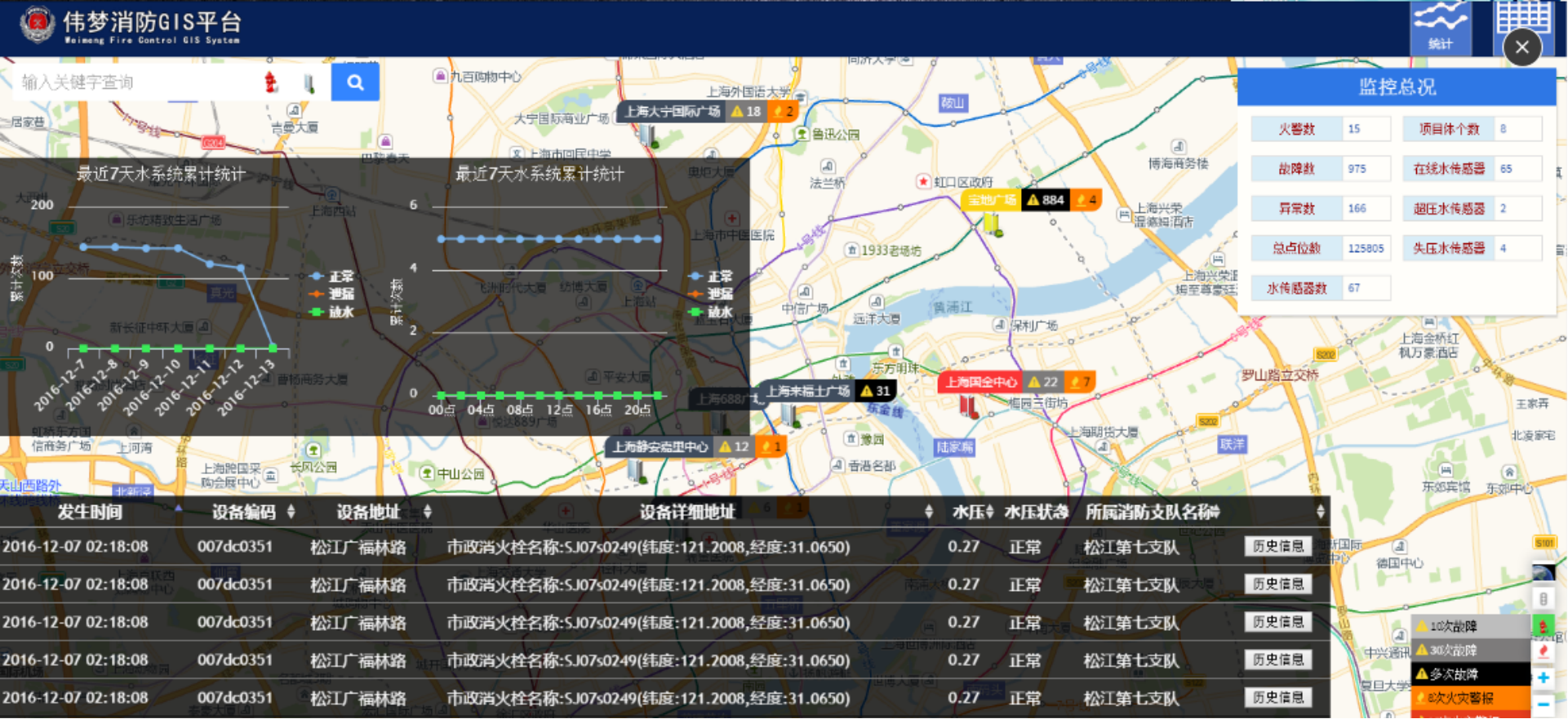This screenshot has width=1568, height=719.
Task: Toggle the fire flame layer button
Action: tap(1543, 651)
